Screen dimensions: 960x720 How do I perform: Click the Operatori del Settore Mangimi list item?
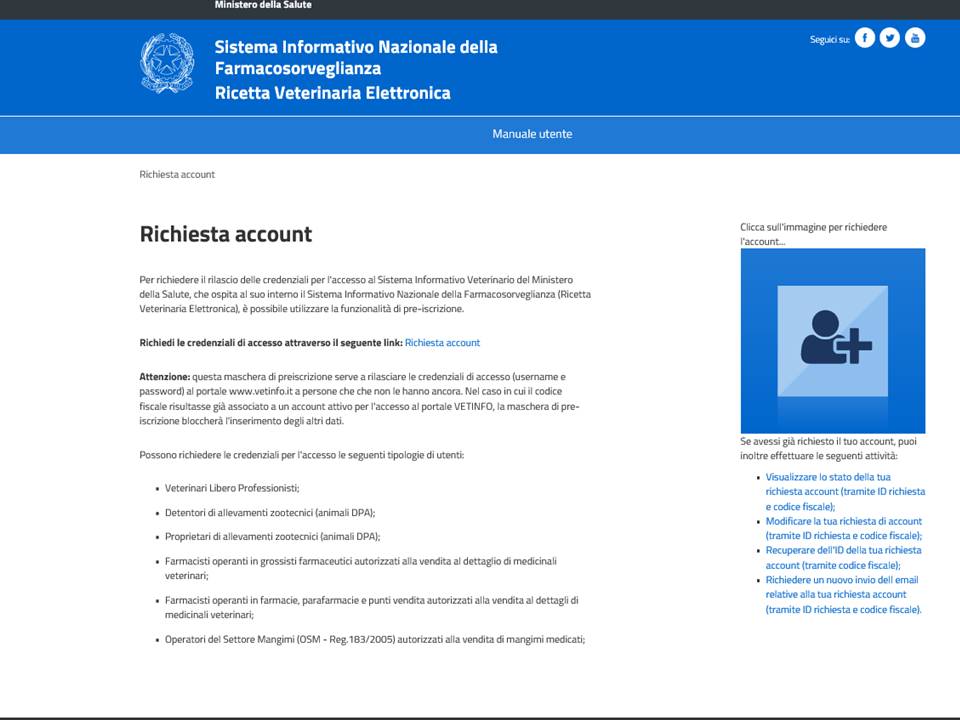[374, 639]
